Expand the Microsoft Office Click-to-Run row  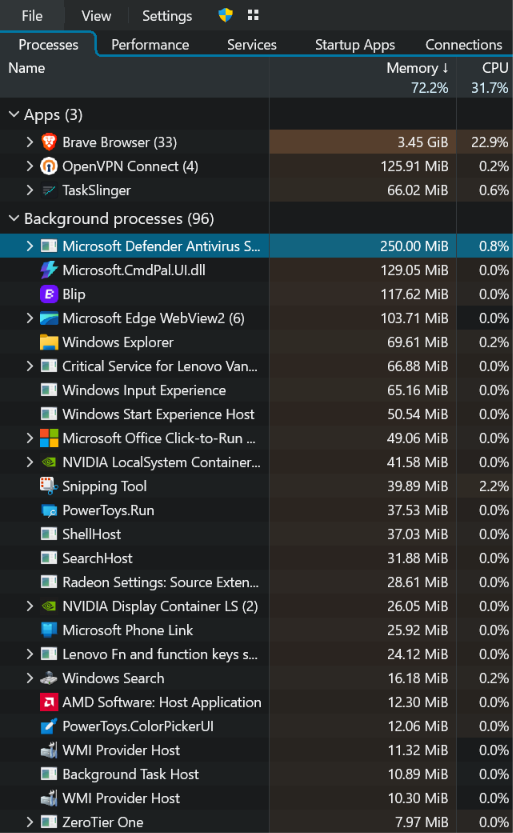[x=30, y=438]
